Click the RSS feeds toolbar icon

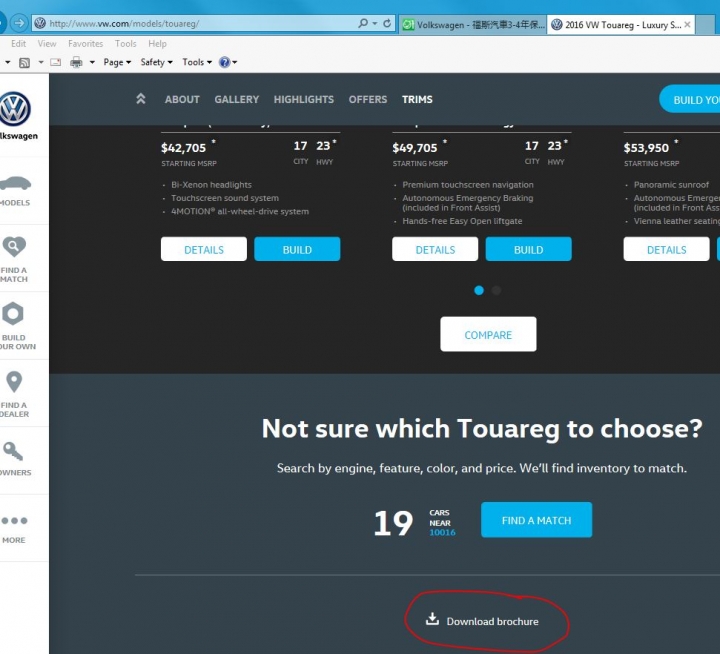coord(24,62)
